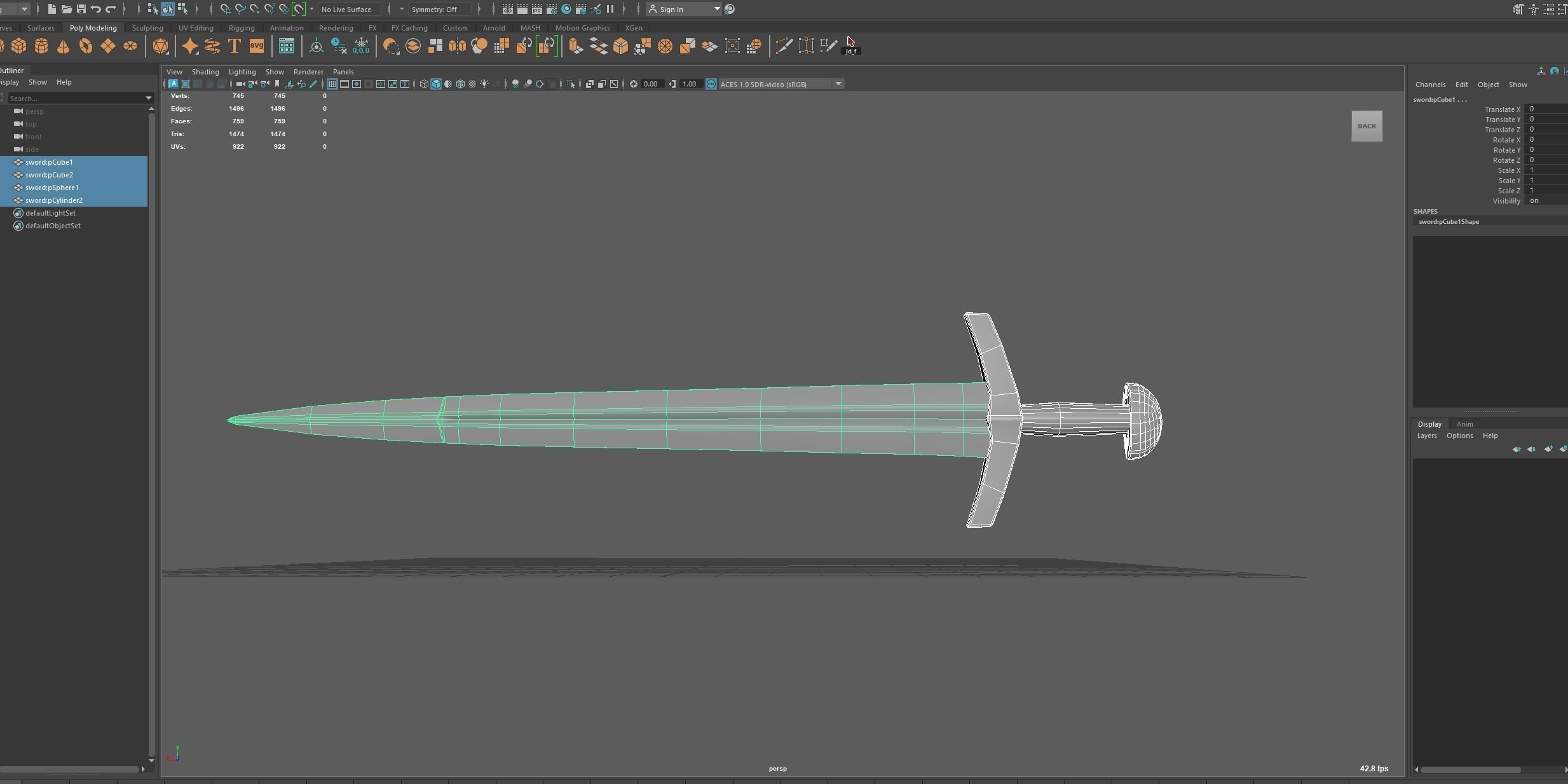This screenshot has height=784, width=1568.
Task: Click the Bevel shelf icon
Action: pyautogui.click(x=620, y=46)
